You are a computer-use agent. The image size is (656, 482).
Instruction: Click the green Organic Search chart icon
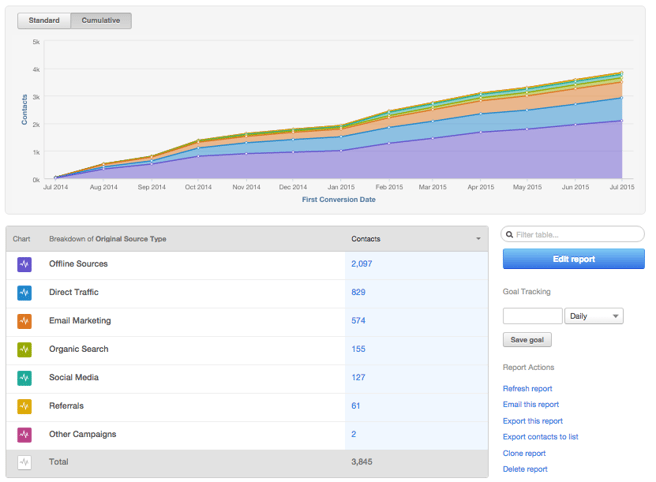pos(25,350)
